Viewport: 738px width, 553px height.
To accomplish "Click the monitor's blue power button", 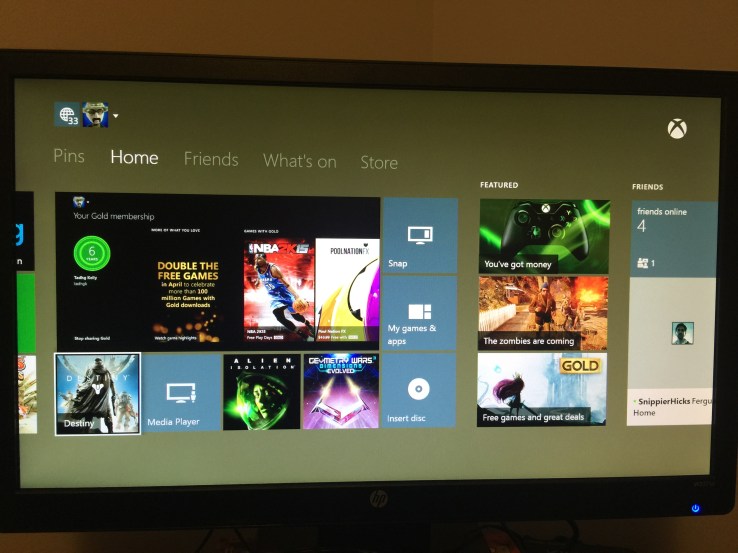I will point(695,508).
